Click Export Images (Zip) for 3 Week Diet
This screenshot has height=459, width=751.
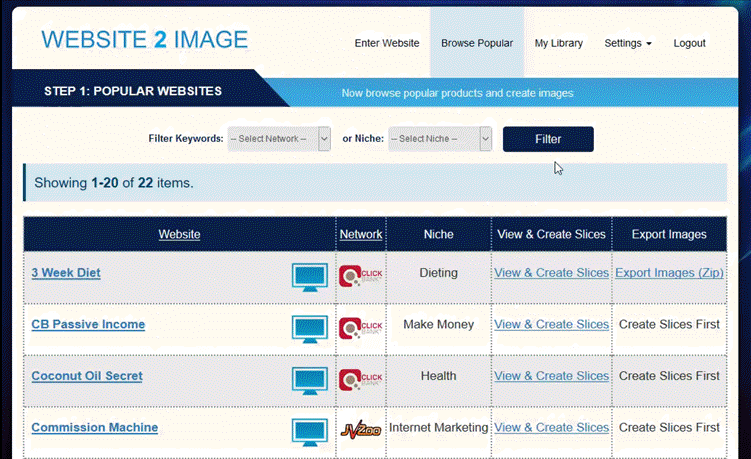coord(669,273)
